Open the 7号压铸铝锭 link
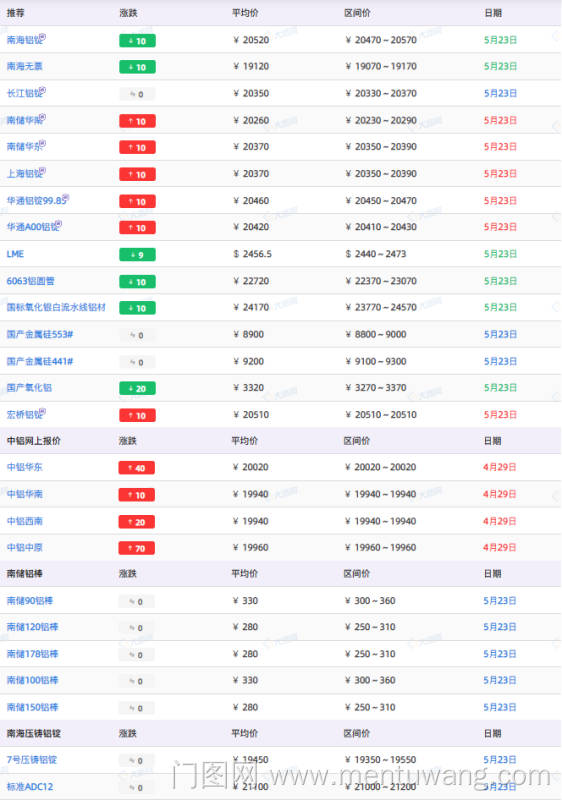562x800 pixels. point(32,760)
